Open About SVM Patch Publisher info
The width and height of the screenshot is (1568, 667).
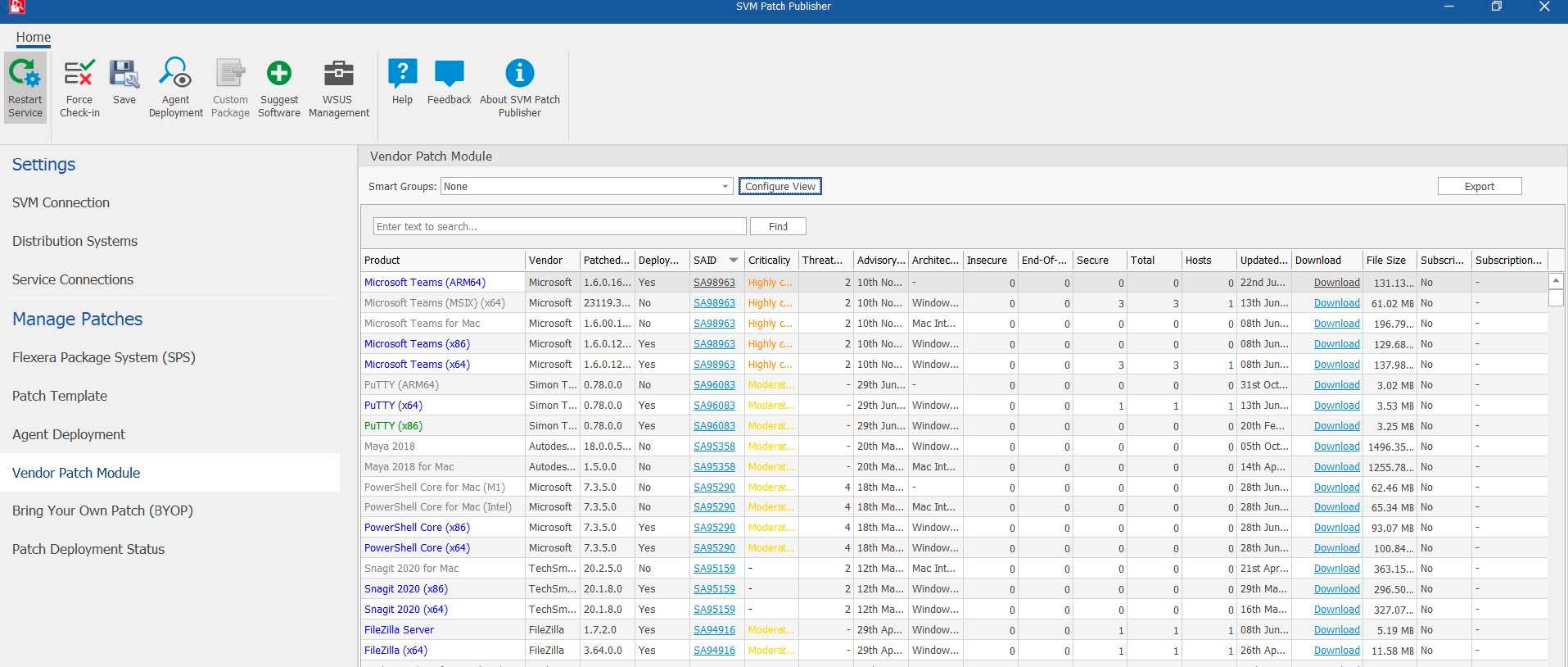(519, 75)
